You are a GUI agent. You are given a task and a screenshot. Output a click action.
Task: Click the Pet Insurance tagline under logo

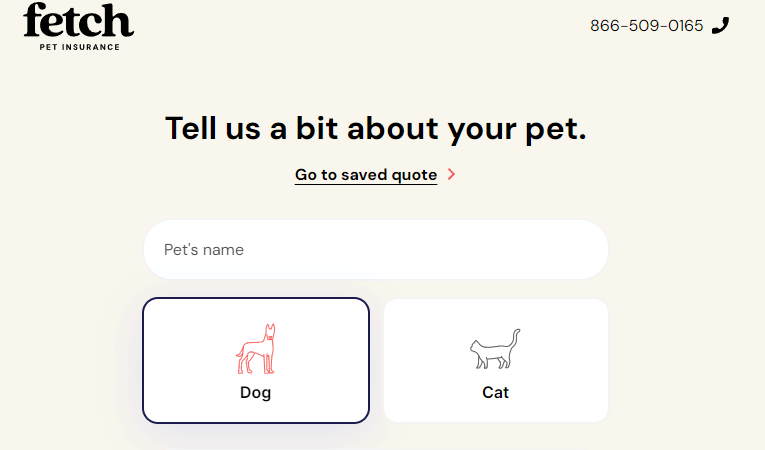click(78, 46)
